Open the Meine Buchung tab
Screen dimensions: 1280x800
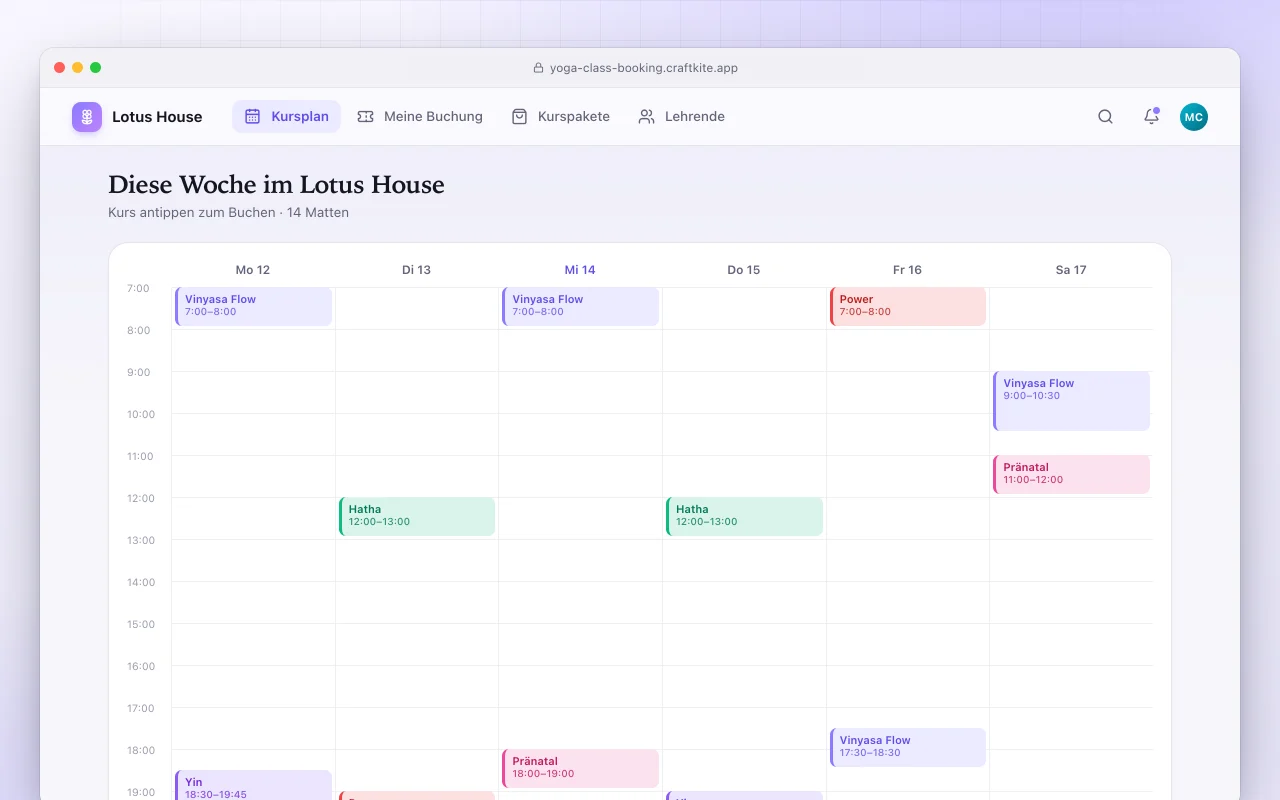pyautogui.click(x=420, y=117)
